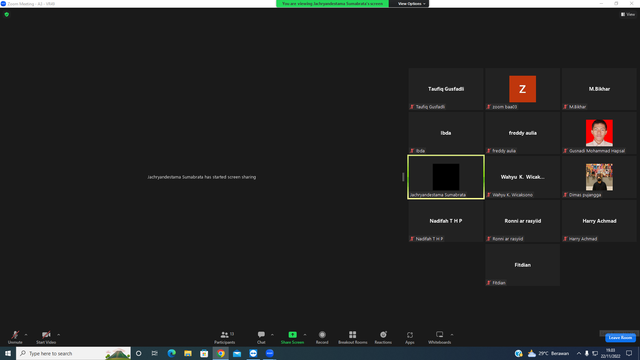
Task: Select Wahyu K. Wicaksono participant tile
Action: coord(522,177)
